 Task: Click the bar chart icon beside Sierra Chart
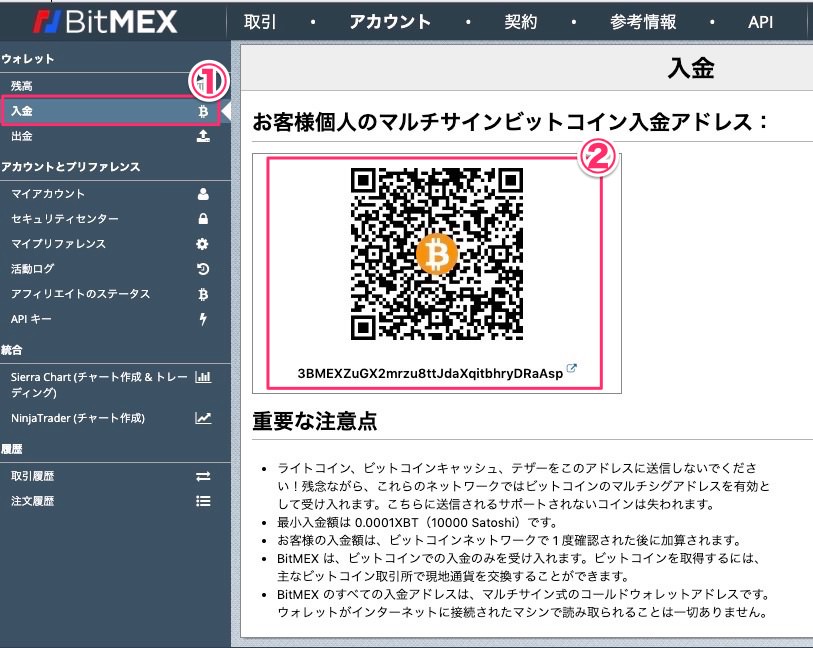pyautogui.click(x=203, y=377)
